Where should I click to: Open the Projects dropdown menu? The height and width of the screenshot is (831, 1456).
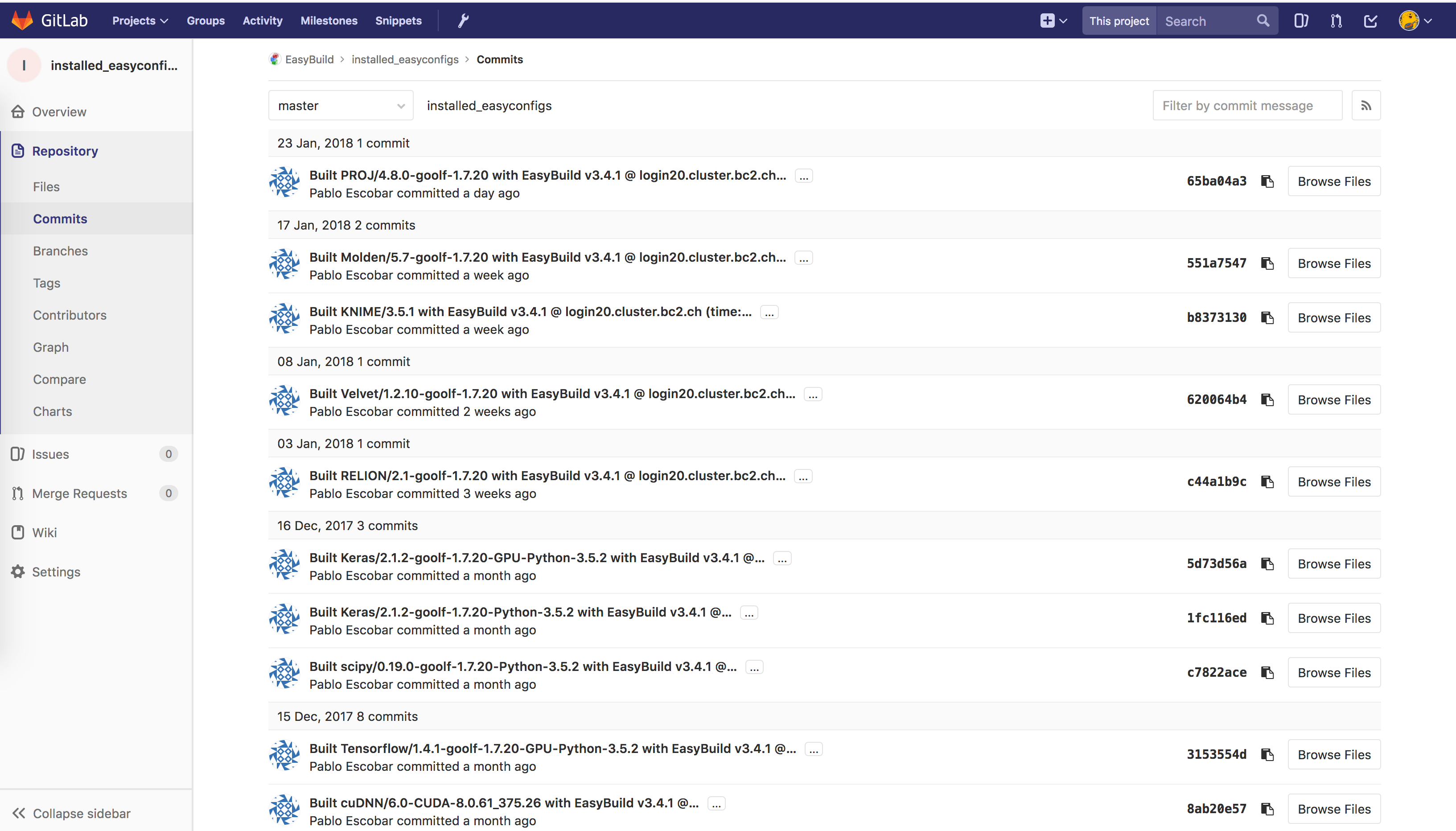tap(140, 21)
